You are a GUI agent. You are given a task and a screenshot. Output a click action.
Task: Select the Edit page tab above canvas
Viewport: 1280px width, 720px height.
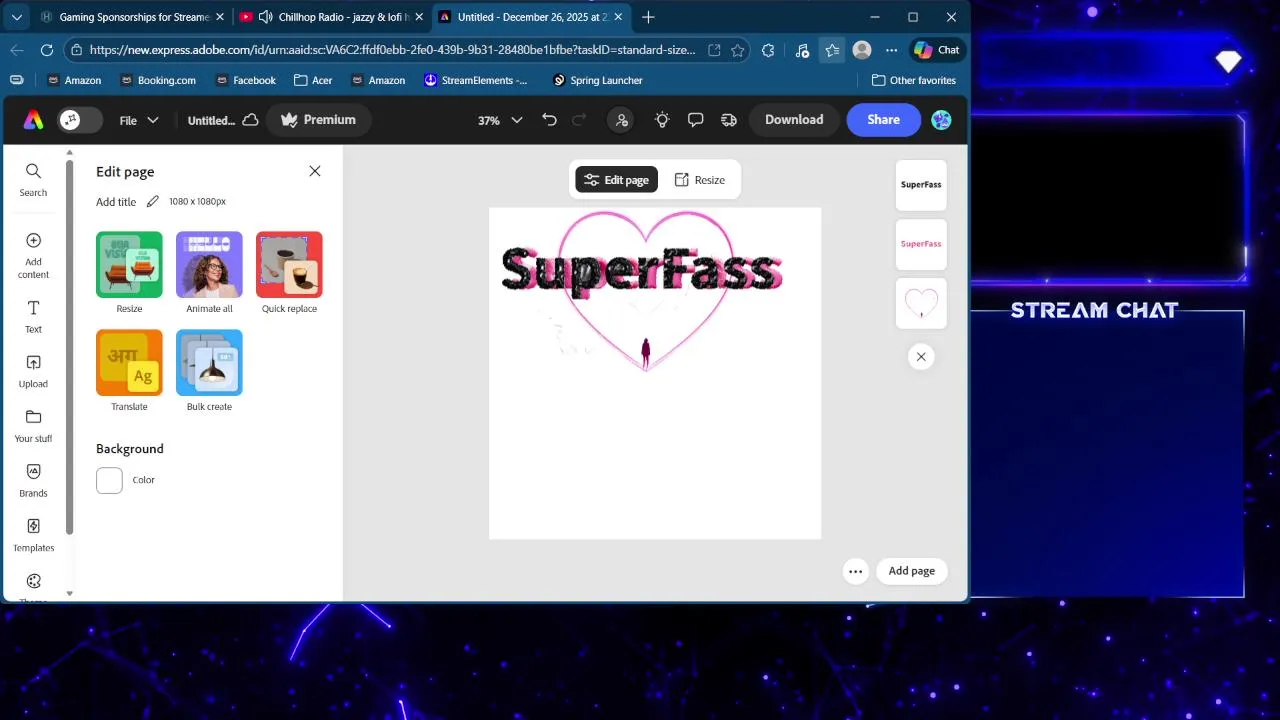616,180
